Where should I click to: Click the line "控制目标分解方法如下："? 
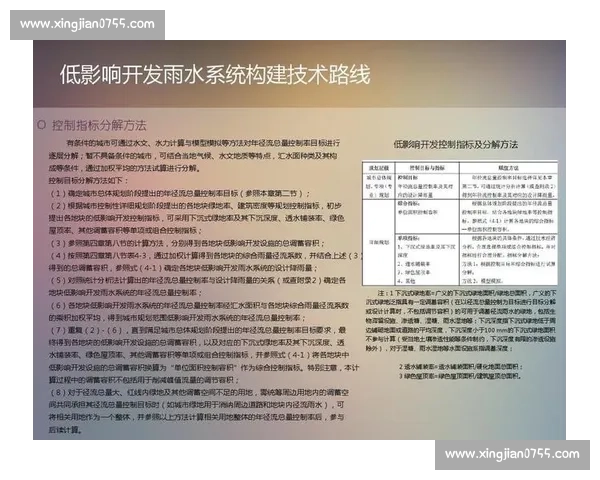88,180
